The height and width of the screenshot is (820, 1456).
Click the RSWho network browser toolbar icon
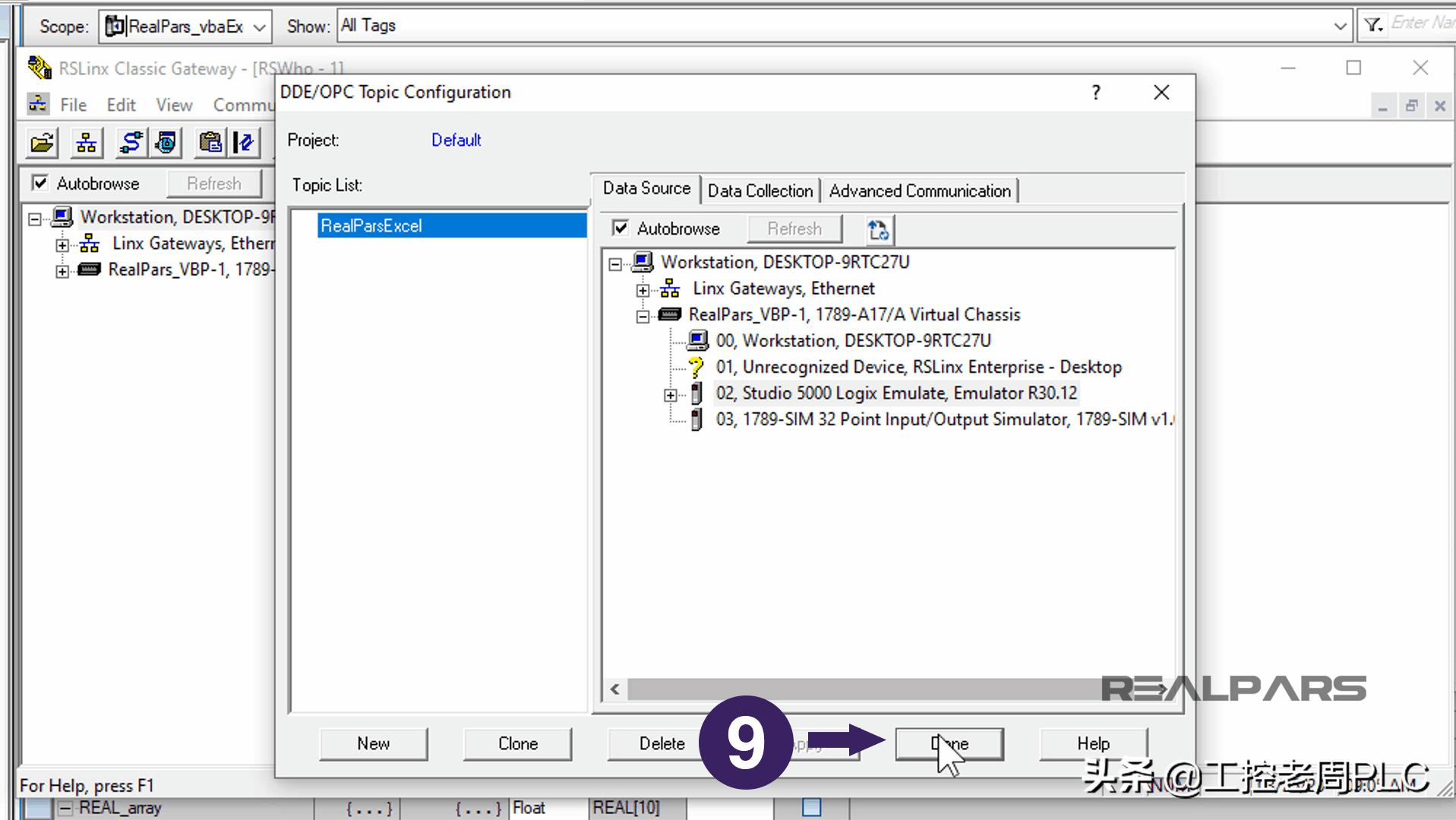pyautogui.click(x=87, y=143)
